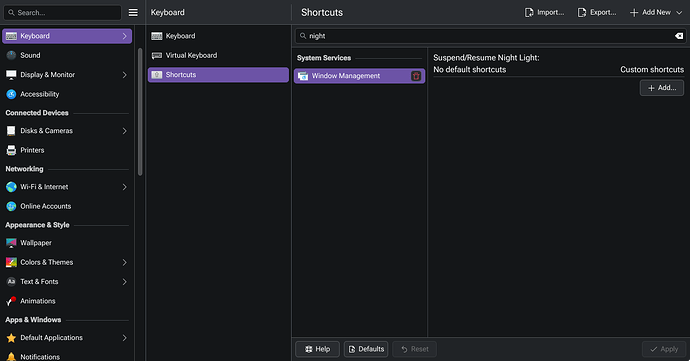Image resolution: width=690 pixels, height=361 pixels.
Task: Click the Export... button
Action: click(597, 12)
